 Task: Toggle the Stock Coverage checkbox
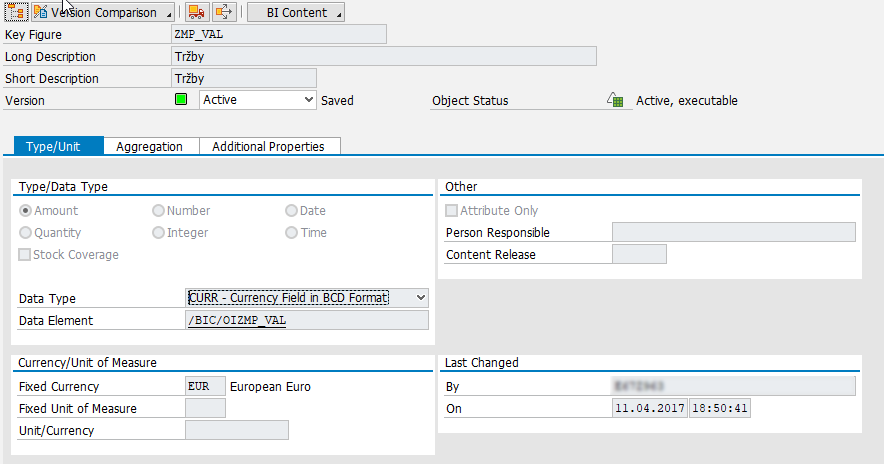[x=26, y=255]
